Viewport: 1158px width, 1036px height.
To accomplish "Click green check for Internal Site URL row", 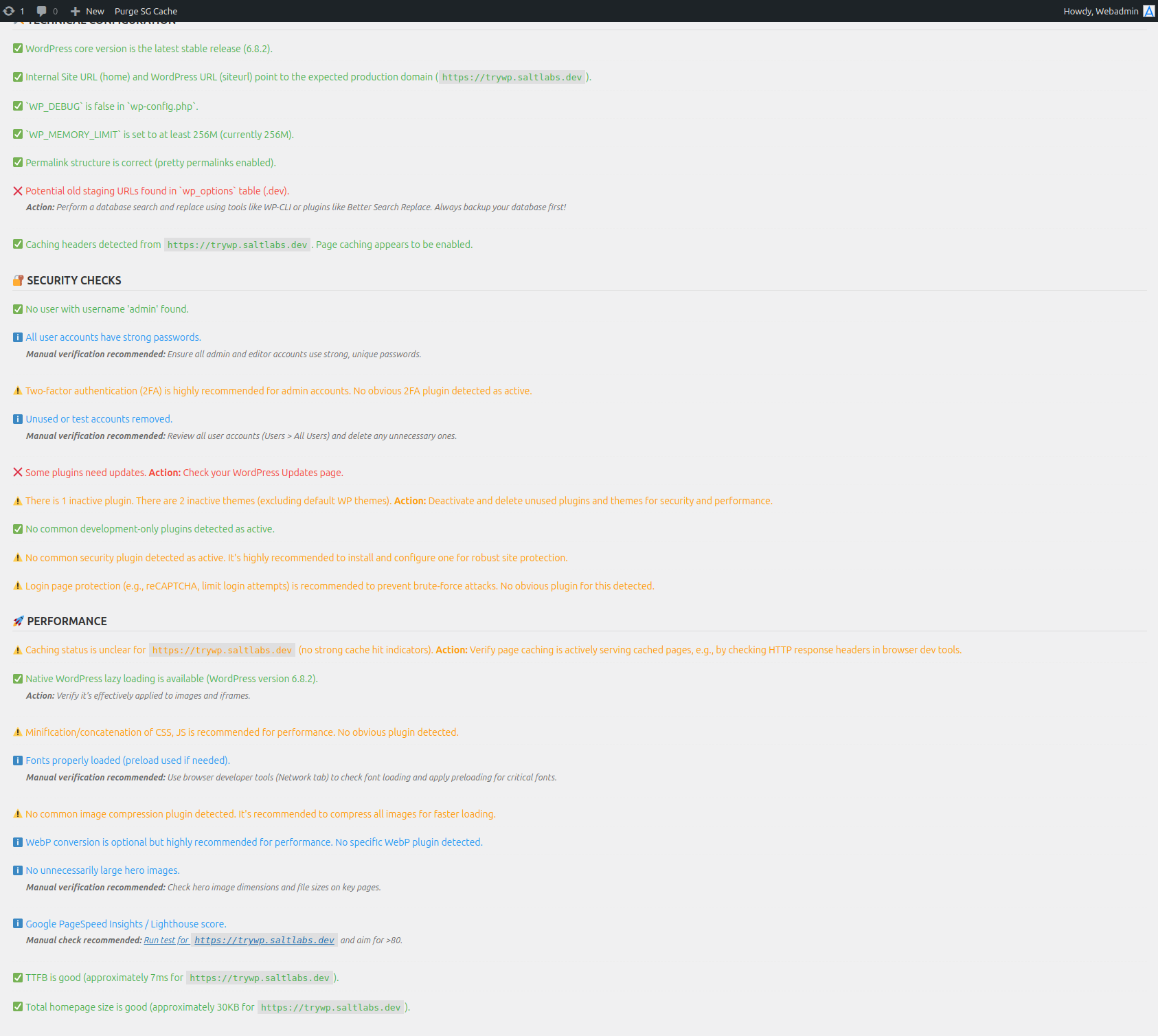I will click(18, 77).
